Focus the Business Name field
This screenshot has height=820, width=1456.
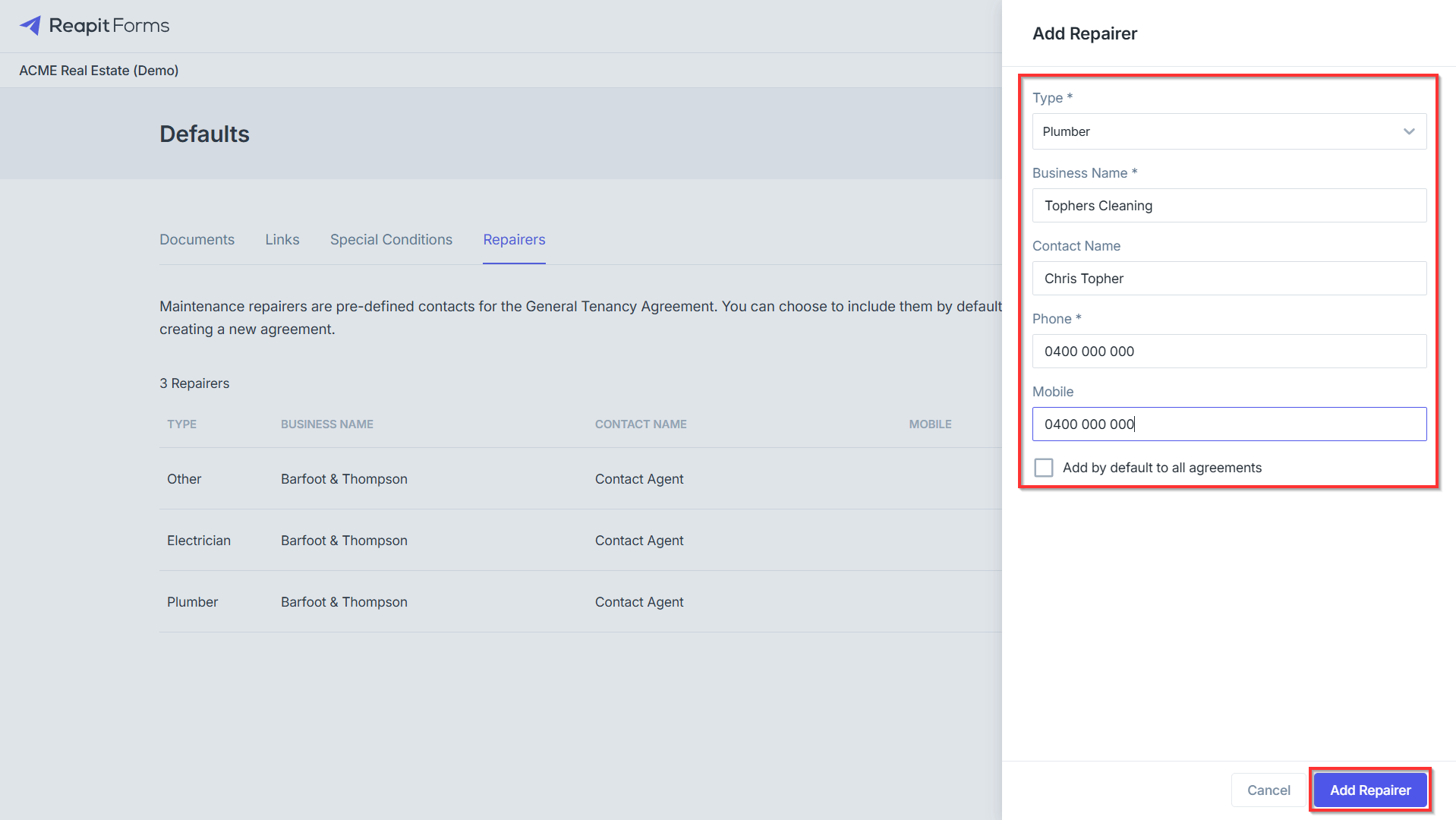[1229, 206]
